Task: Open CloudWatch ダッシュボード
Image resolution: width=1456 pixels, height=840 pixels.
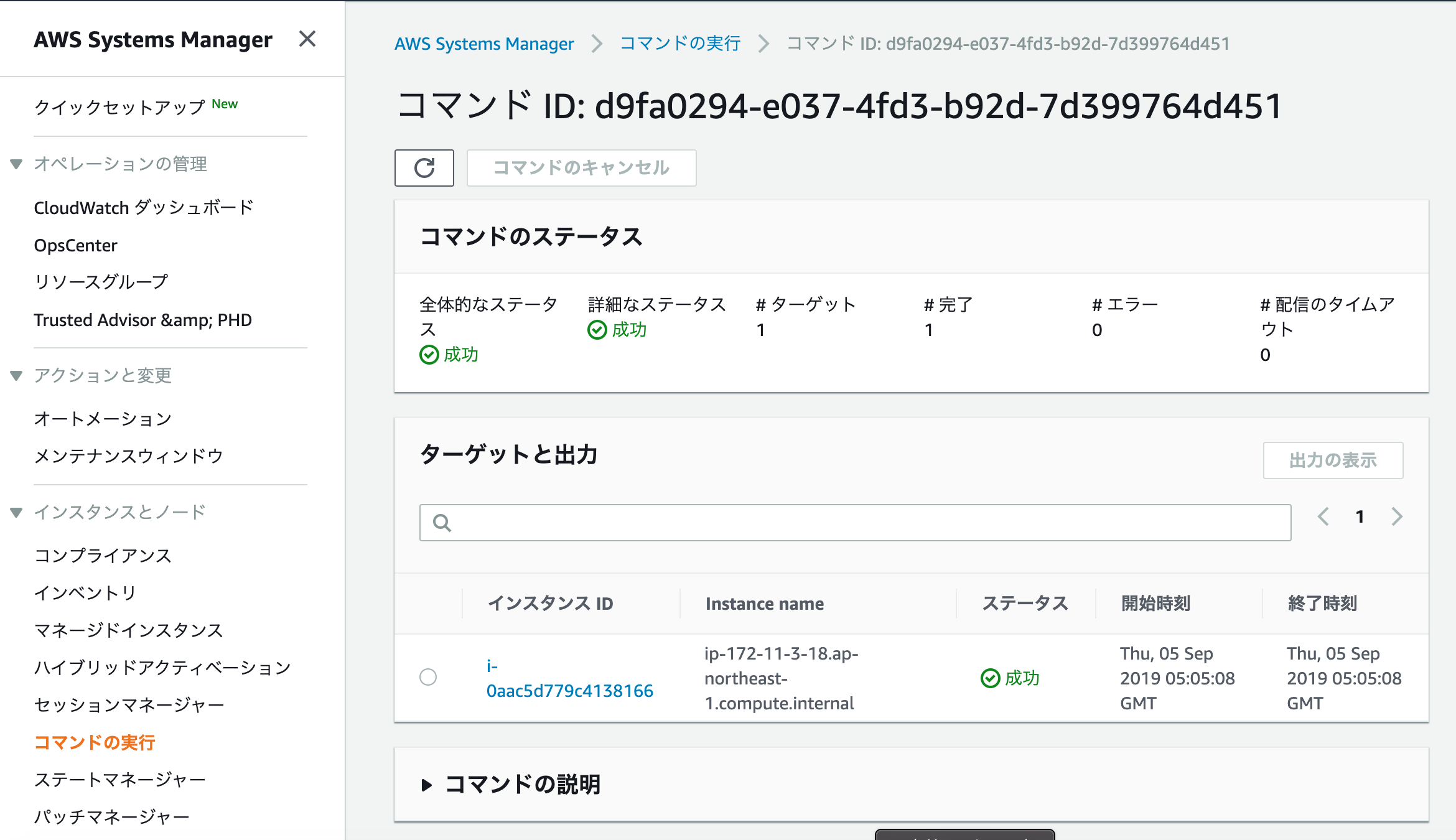Action: pyautogui.click(x=144, y=207)
